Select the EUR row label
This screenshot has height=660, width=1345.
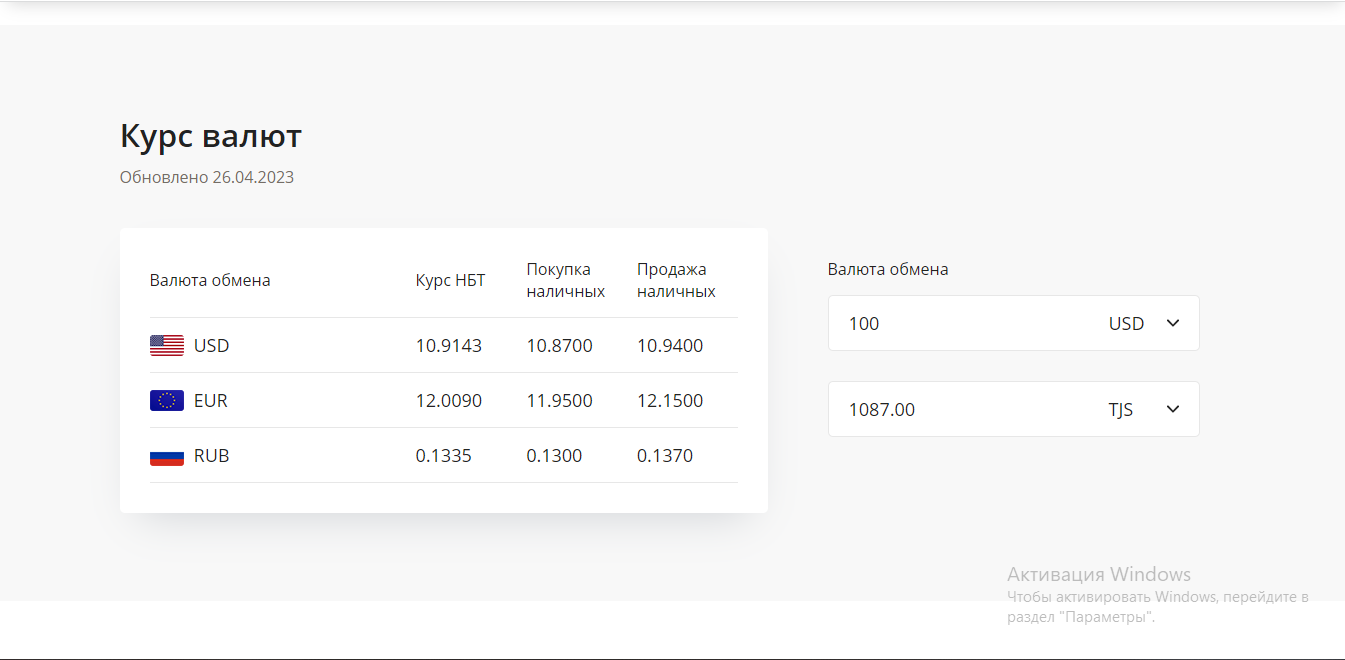[x=211, y=401]
